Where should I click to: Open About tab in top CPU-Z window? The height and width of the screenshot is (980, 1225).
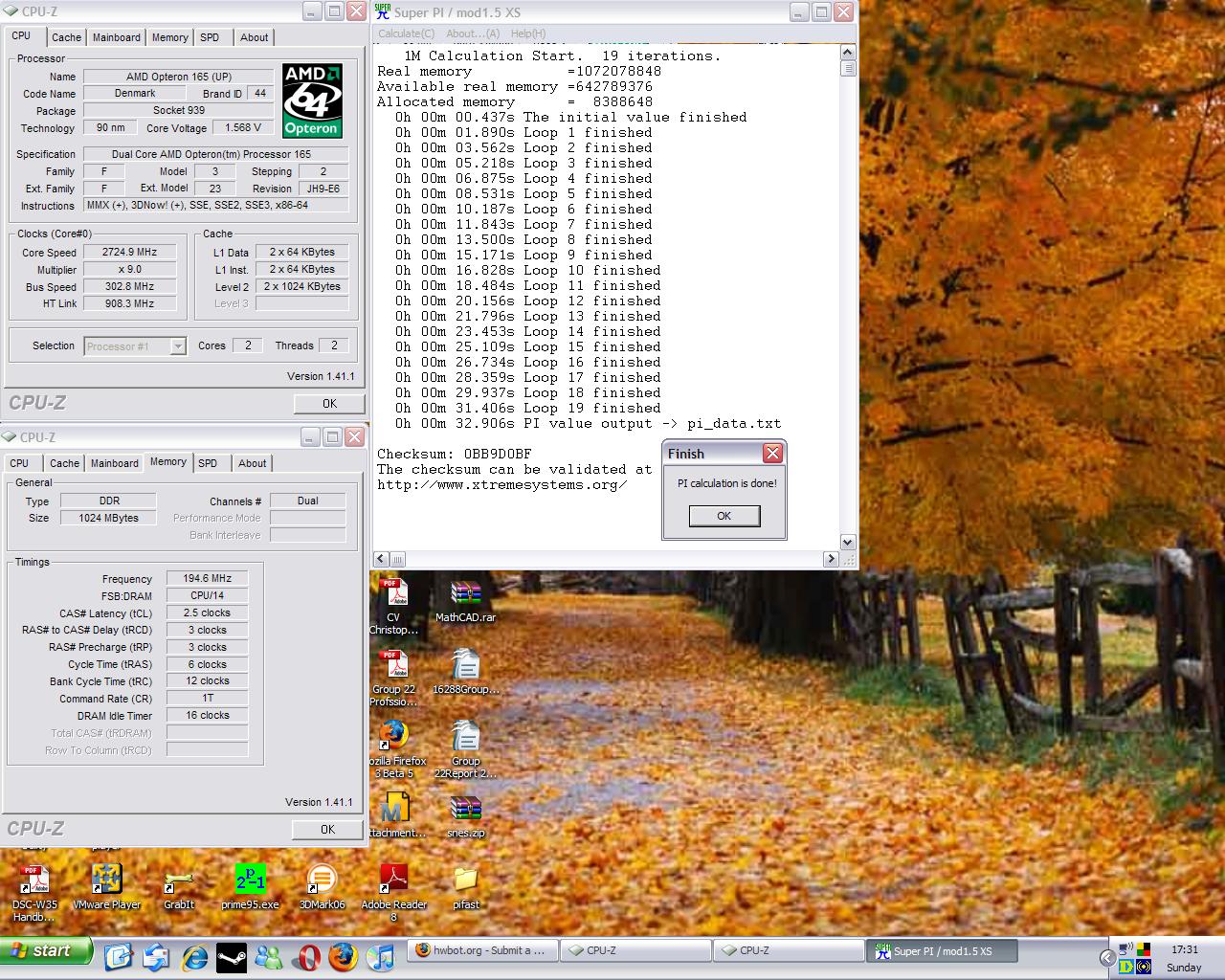(254, 37)
